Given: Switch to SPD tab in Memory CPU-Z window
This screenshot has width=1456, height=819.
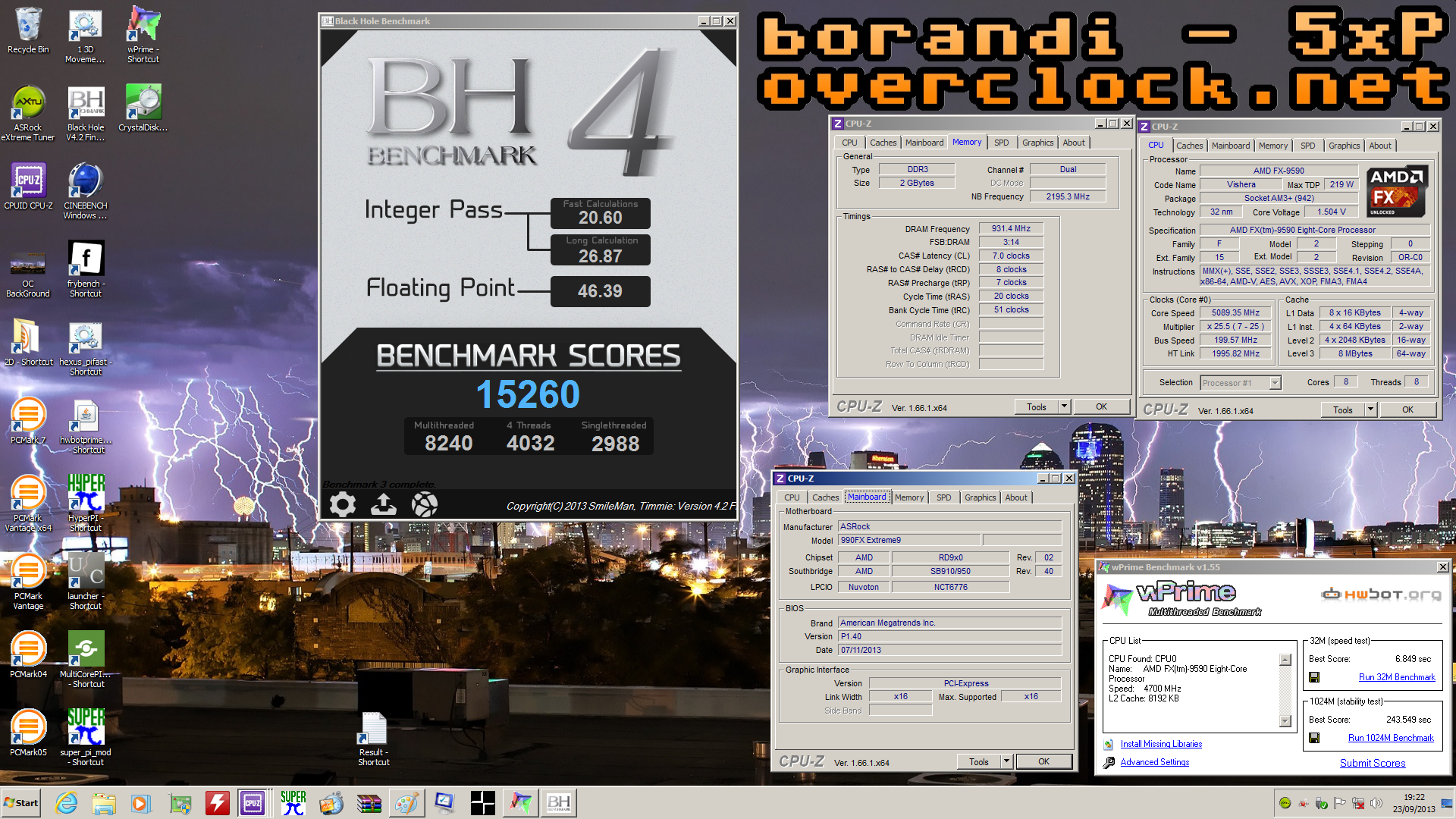Looking at the screenshot, I should pos(1001,143).
